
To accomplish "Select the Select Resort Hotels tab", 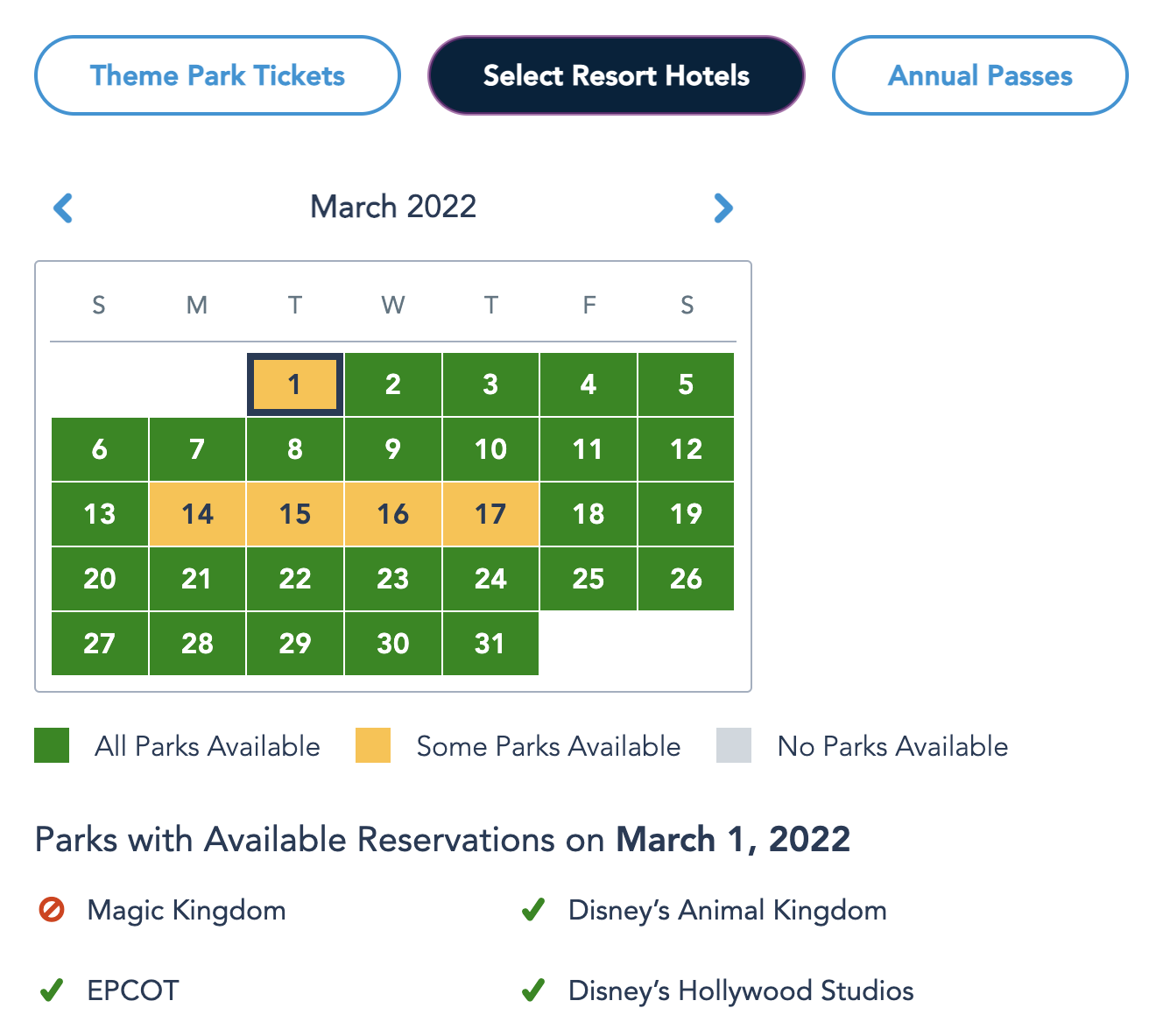I will [x=616, y=75].
